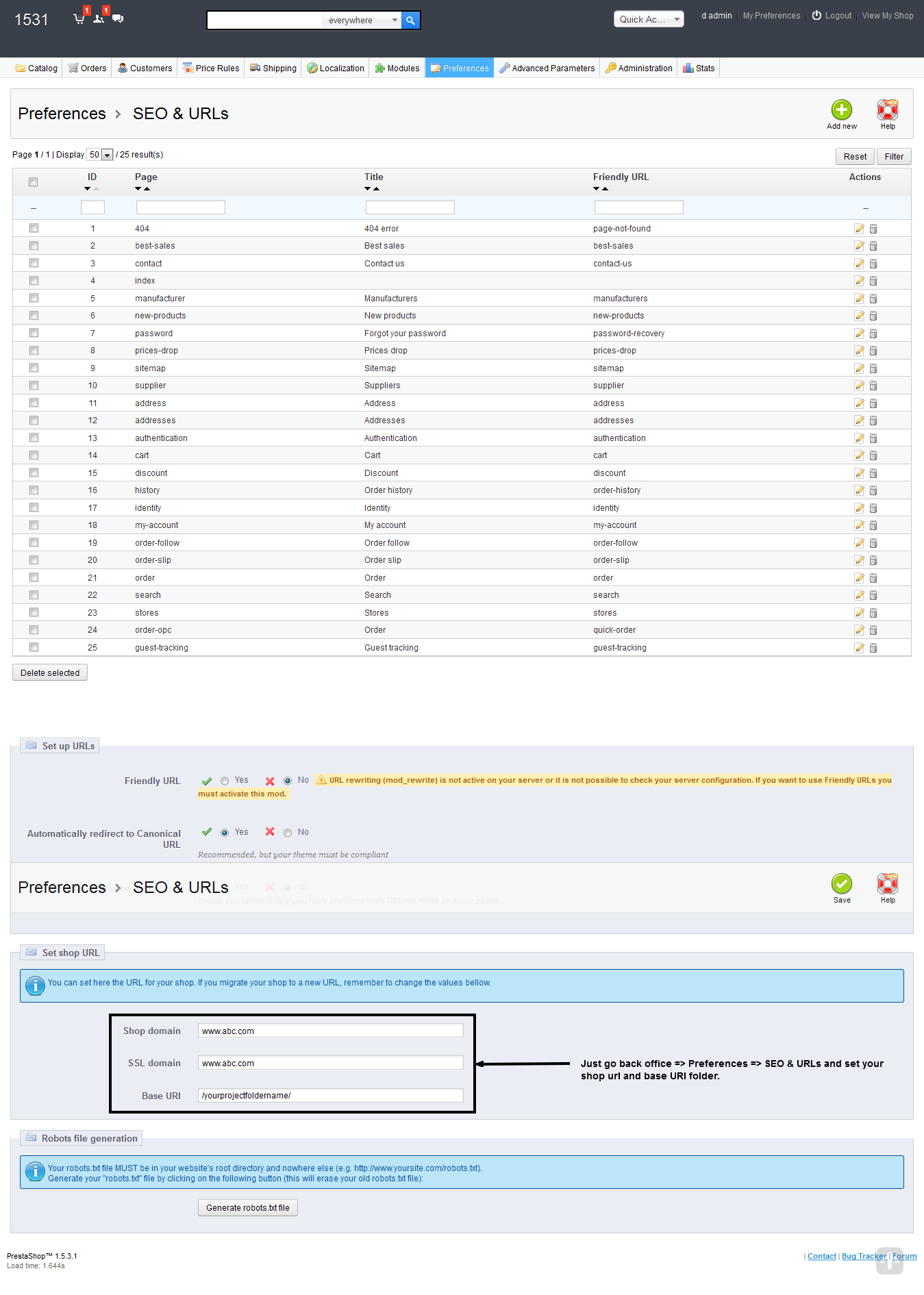Click the green Save checkmark icon
Viewport: 924px width, 1295px height.
tap(842, 883)
